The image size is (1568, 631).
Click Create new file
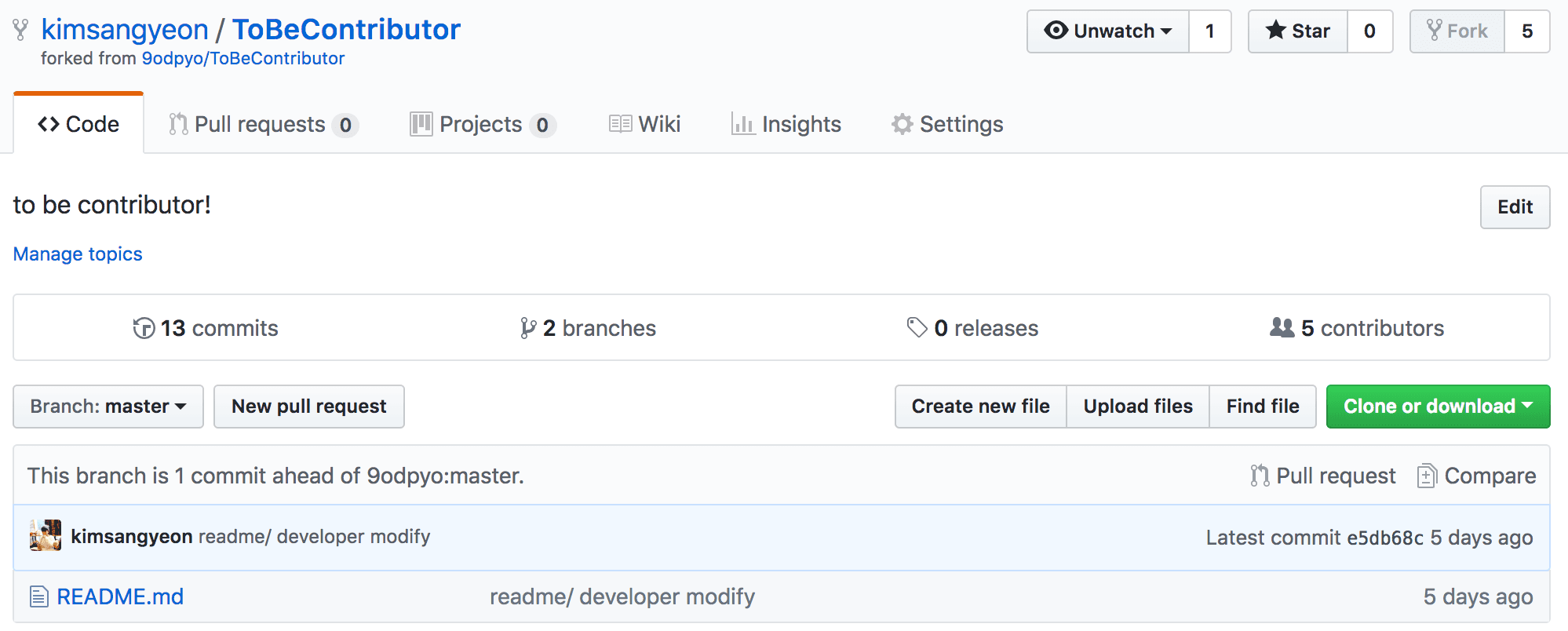tap(981, 407)
